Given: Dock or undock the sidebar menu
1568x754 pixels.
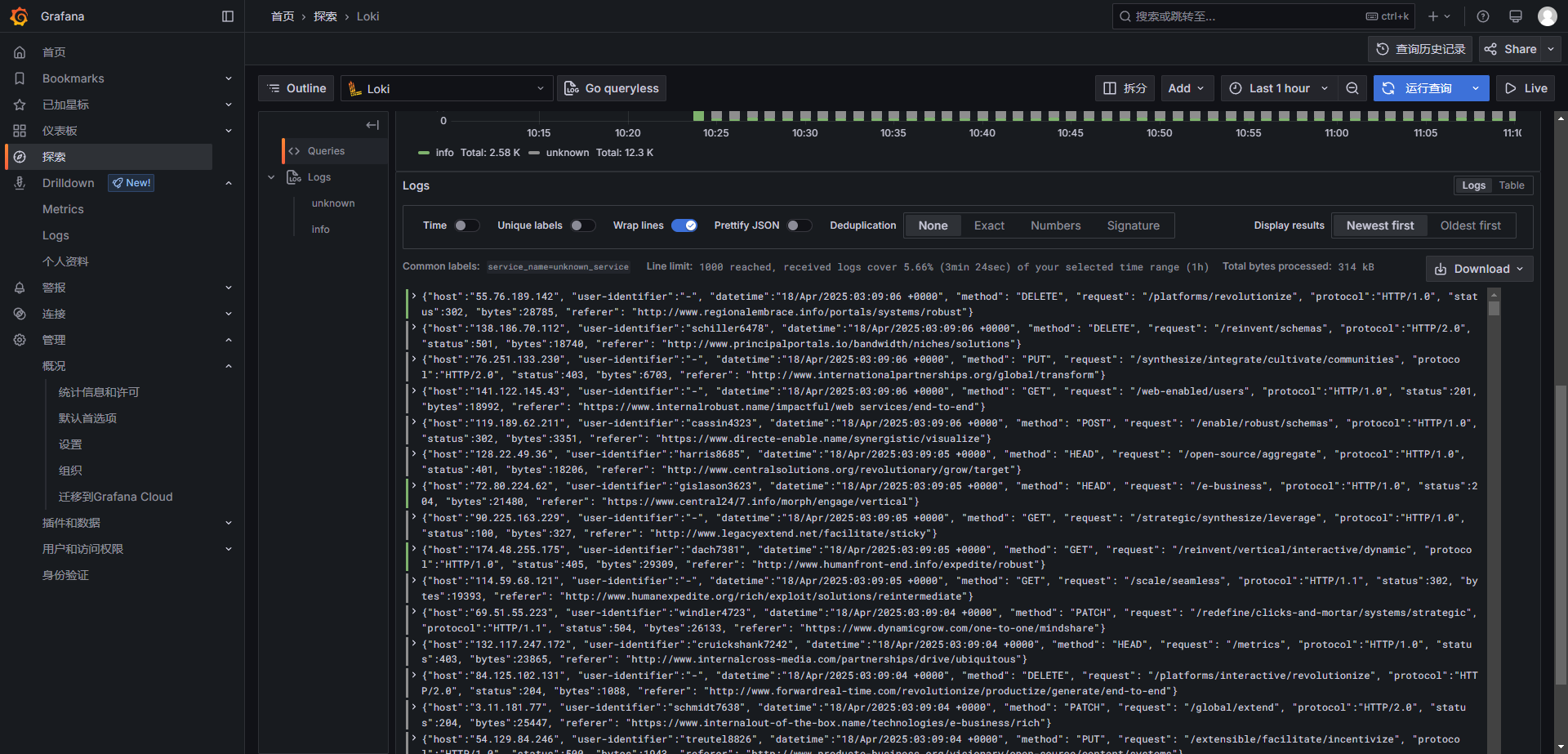Looking at the screenshot, I should [228, 16].
